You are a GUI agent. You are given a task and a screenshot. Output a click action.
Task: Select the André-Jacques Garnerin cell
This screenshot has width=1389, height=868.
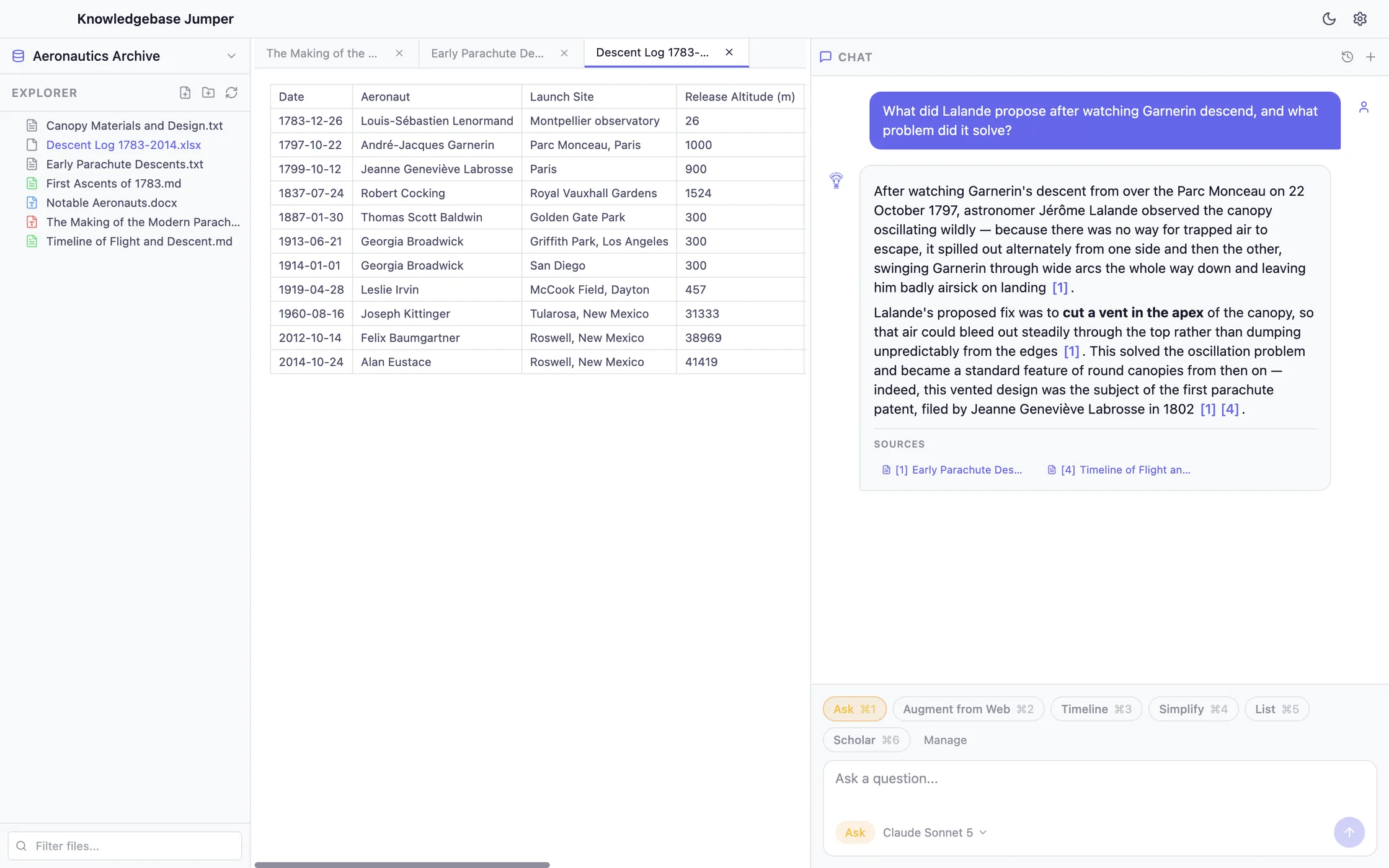coord(437,144)
